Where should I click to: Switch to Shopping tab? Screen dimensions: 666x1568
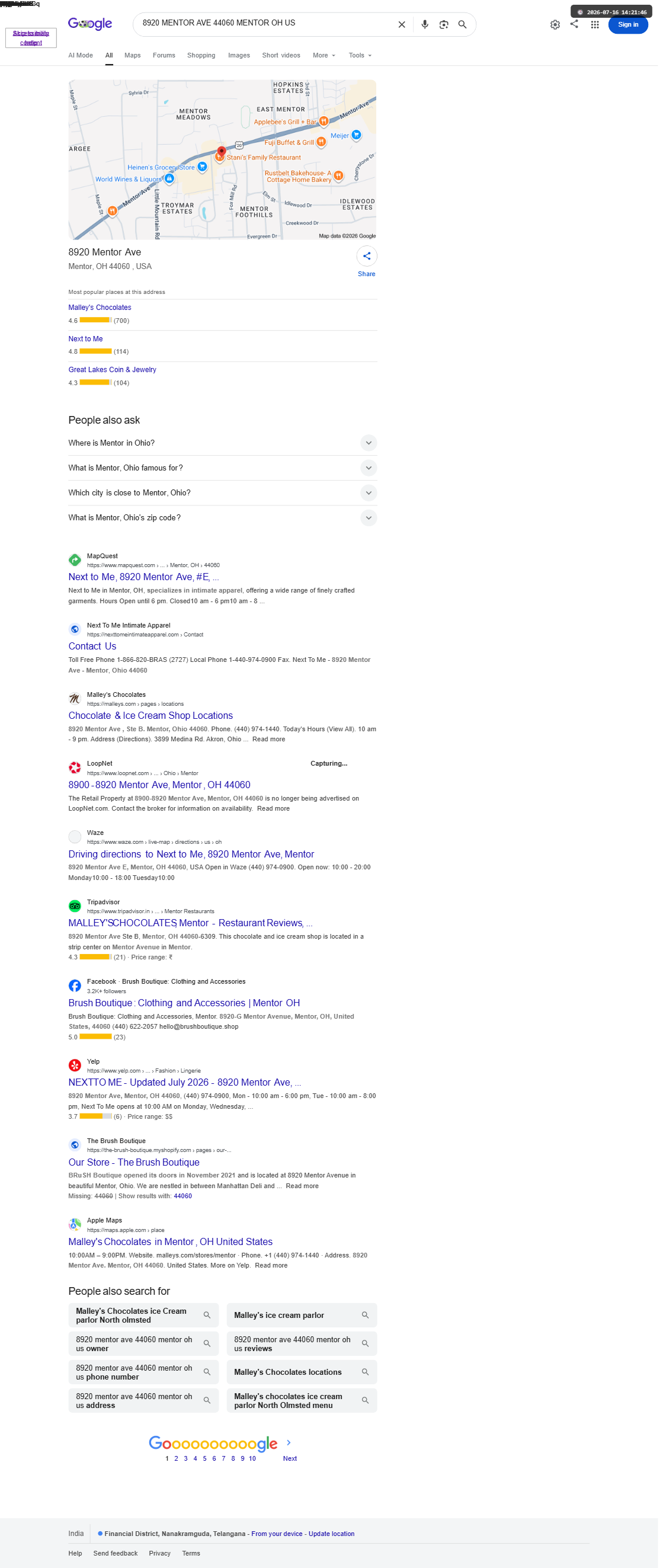click(x=201, y=55)
